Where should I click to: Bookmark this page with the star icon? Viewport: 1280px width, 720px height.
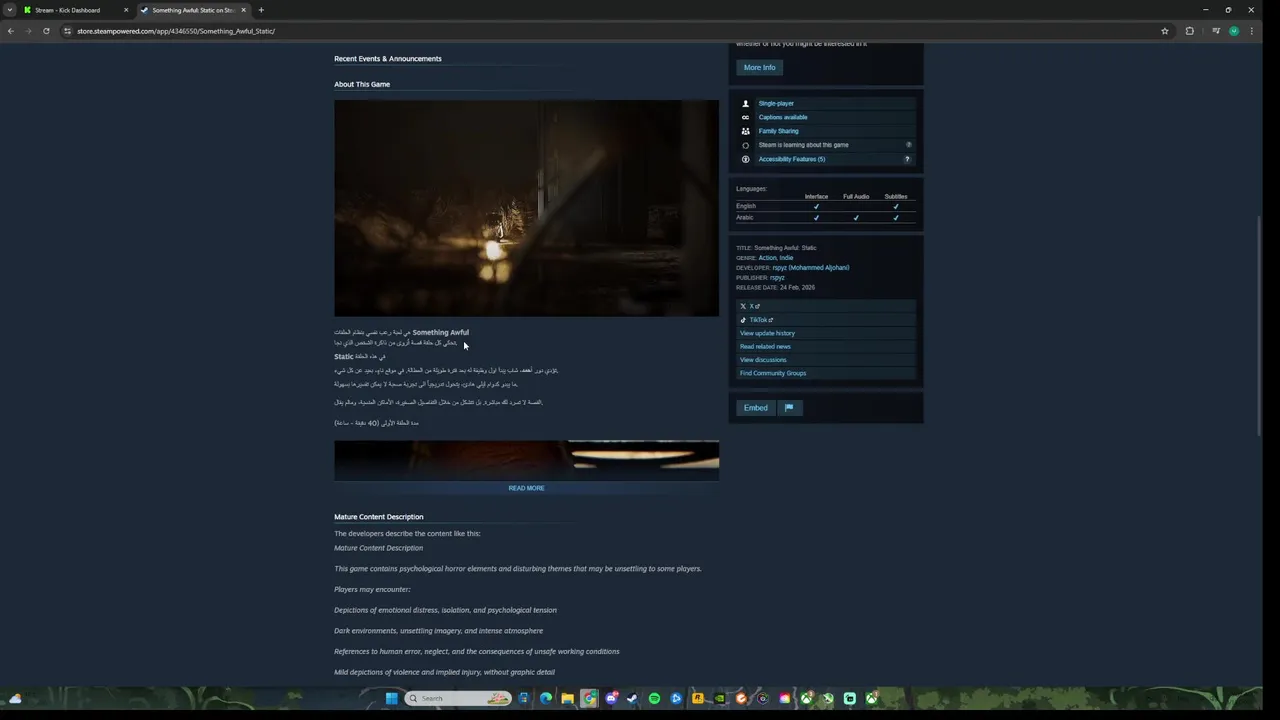pyautogui.click(x=1165, y=31)
